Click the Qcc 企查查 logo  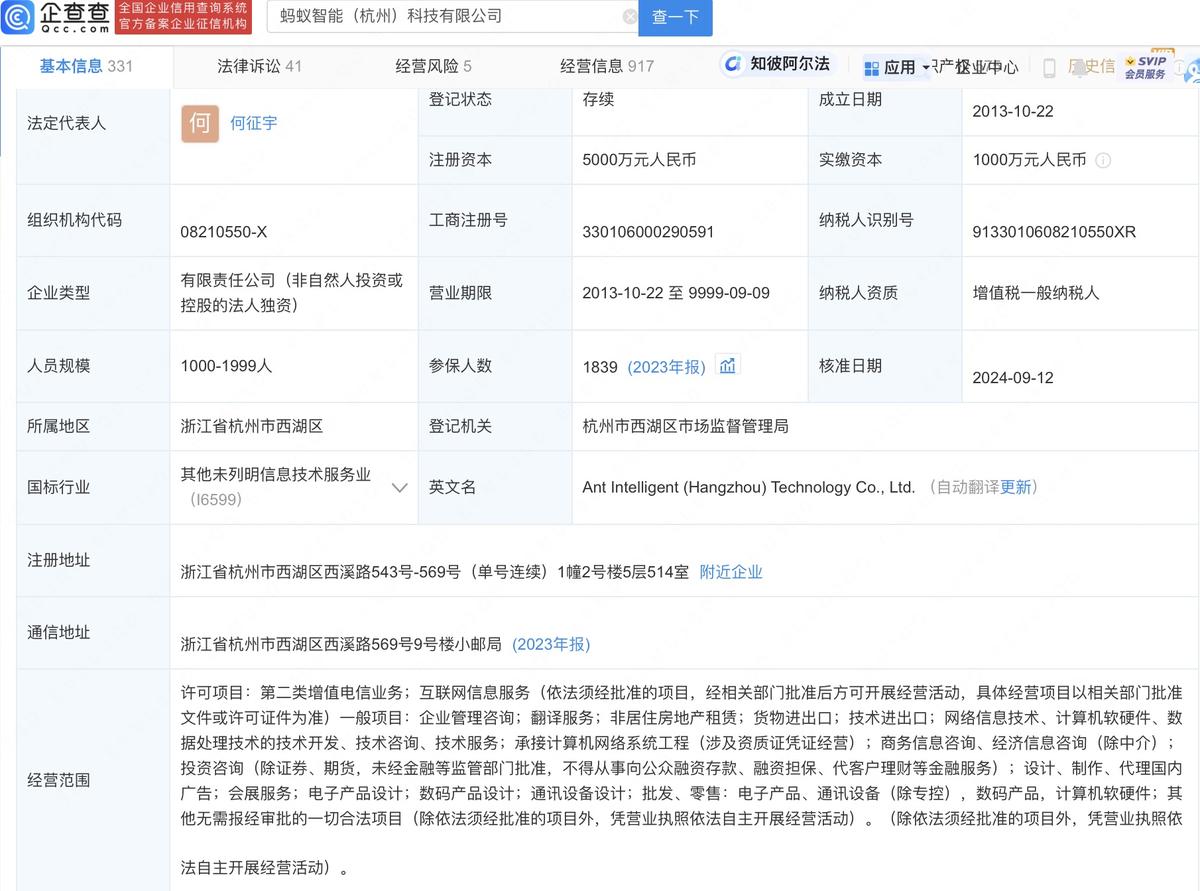click(x=56, y=16)
